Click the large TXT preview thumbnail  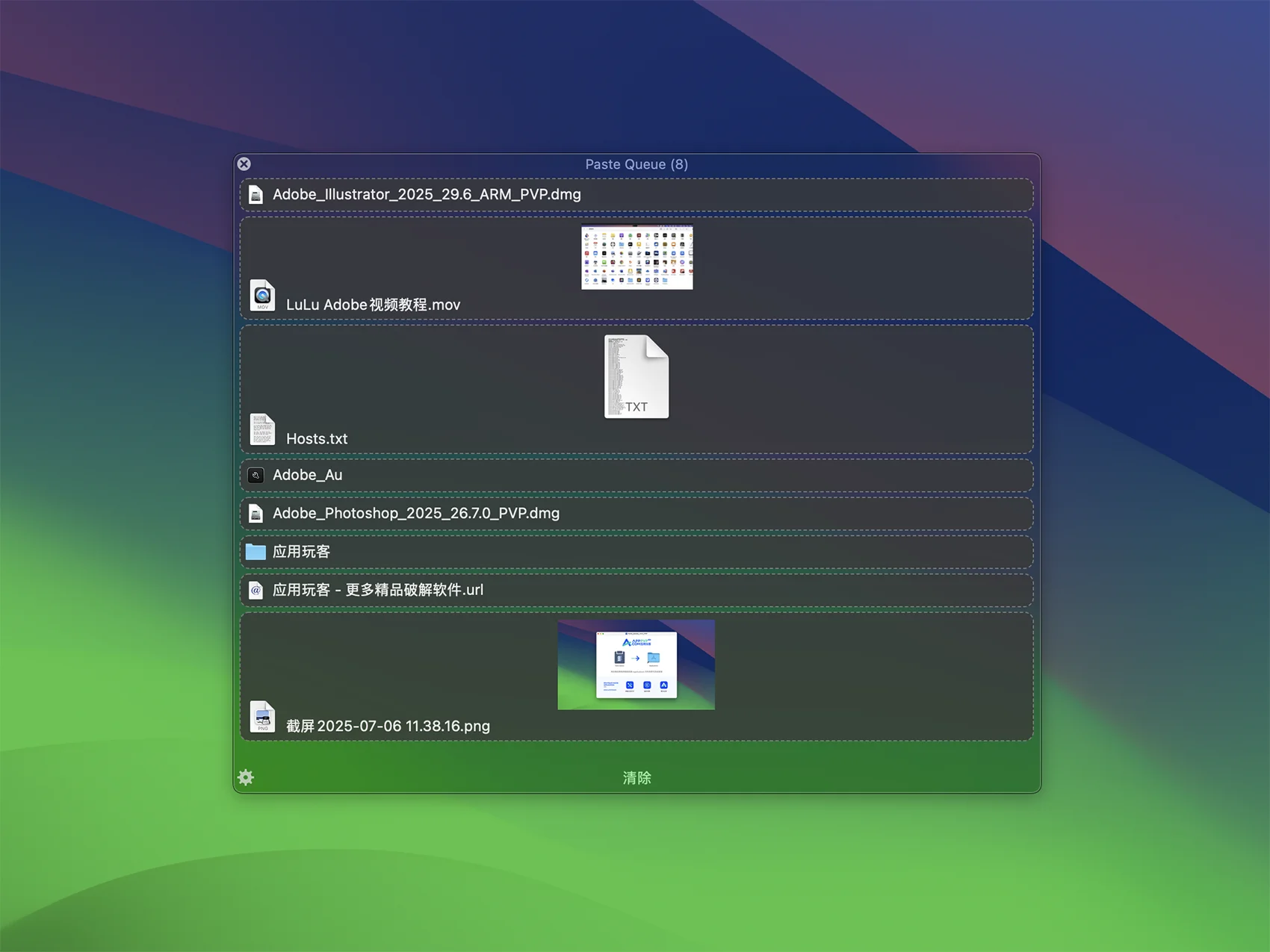pyautogui.click(x=636, y=376)
